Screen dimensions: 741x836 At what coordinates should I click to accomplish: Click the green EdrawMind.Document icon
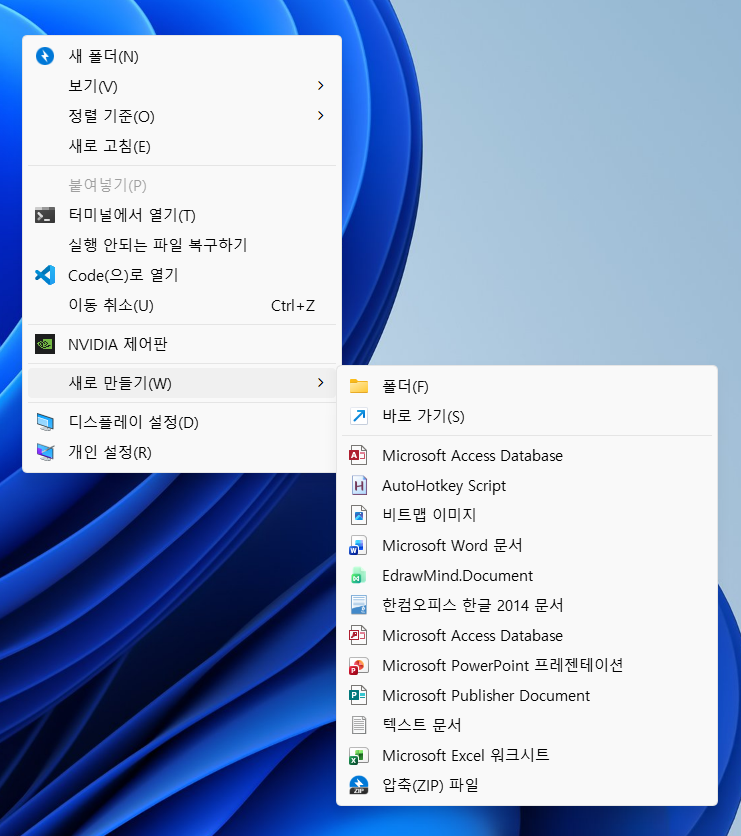coord(358,575)
